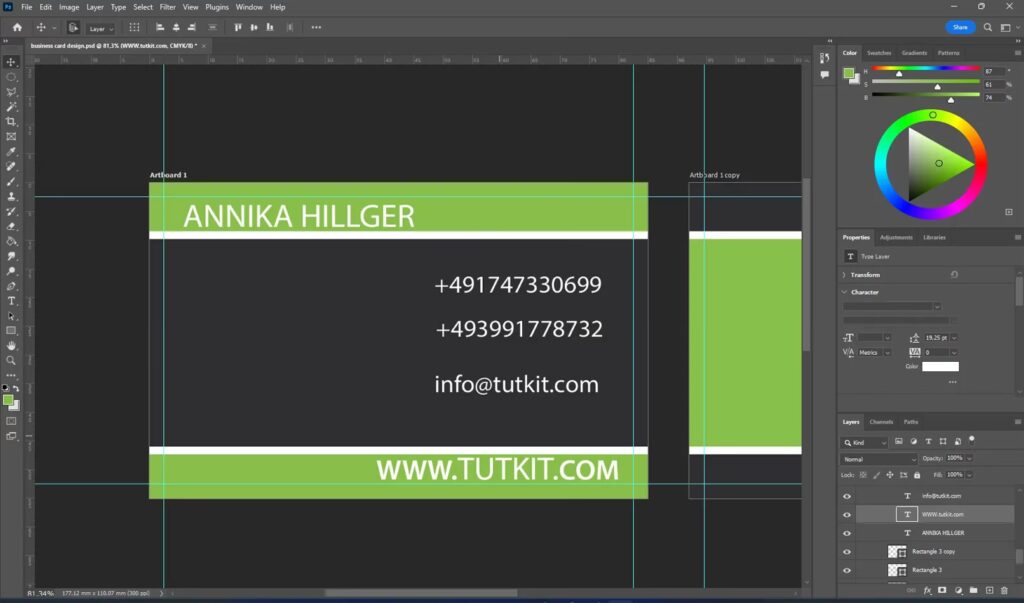The image size is (1024, 603).
Task: Create a new group with folder icon
Action: [x=973, y=590]
